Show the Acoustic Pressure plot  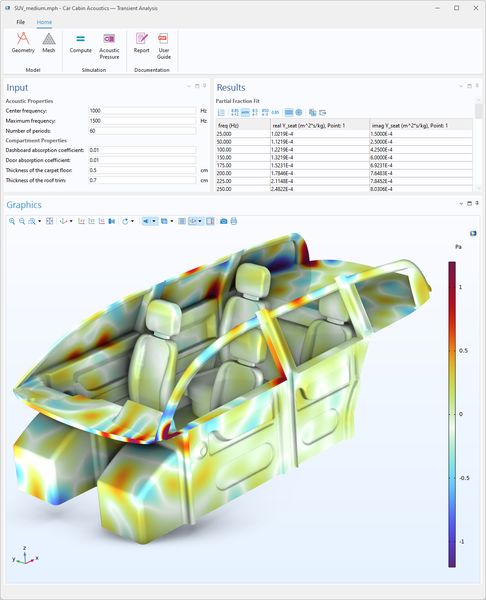(x=109, y=46)
